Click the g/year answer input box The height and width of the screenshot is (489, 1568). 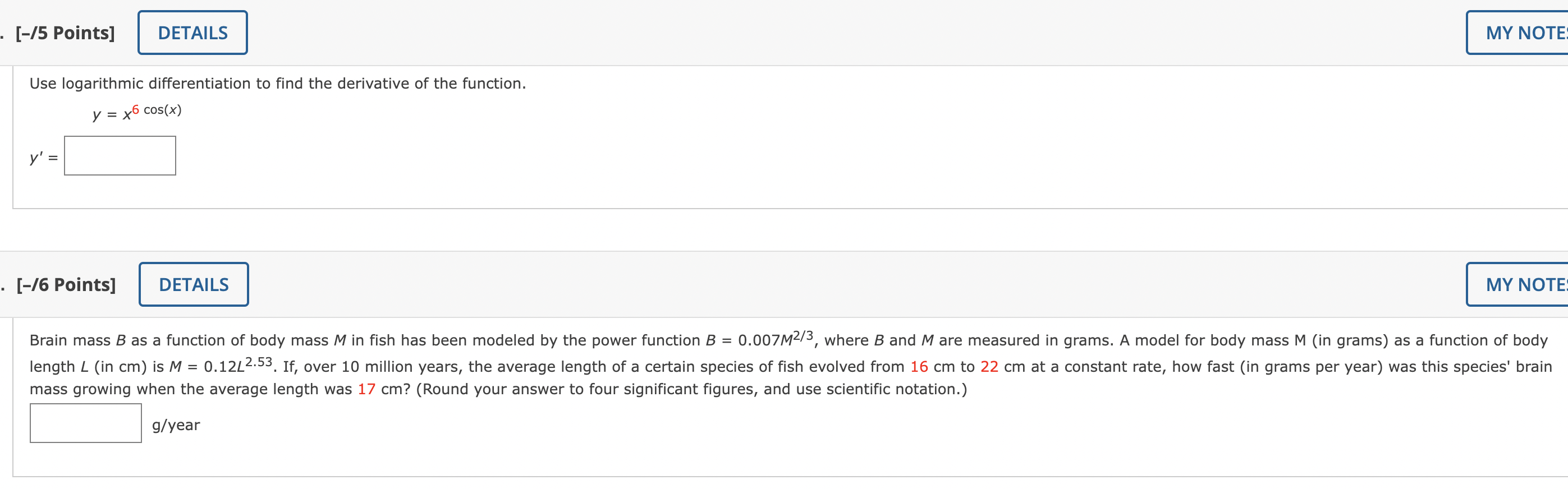pos(85,426)
